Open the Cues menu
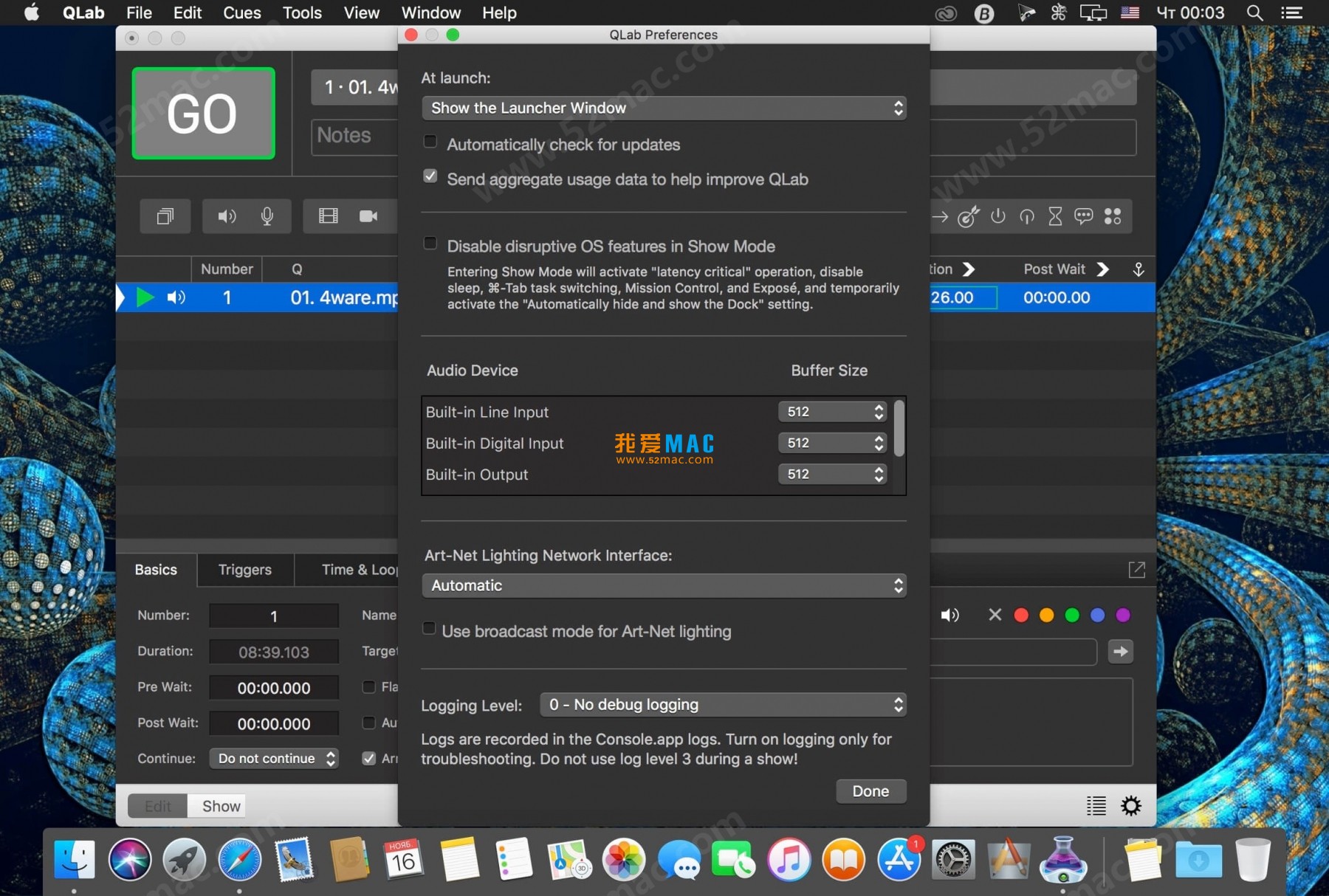1329x896 pixels. coord(241,13)
